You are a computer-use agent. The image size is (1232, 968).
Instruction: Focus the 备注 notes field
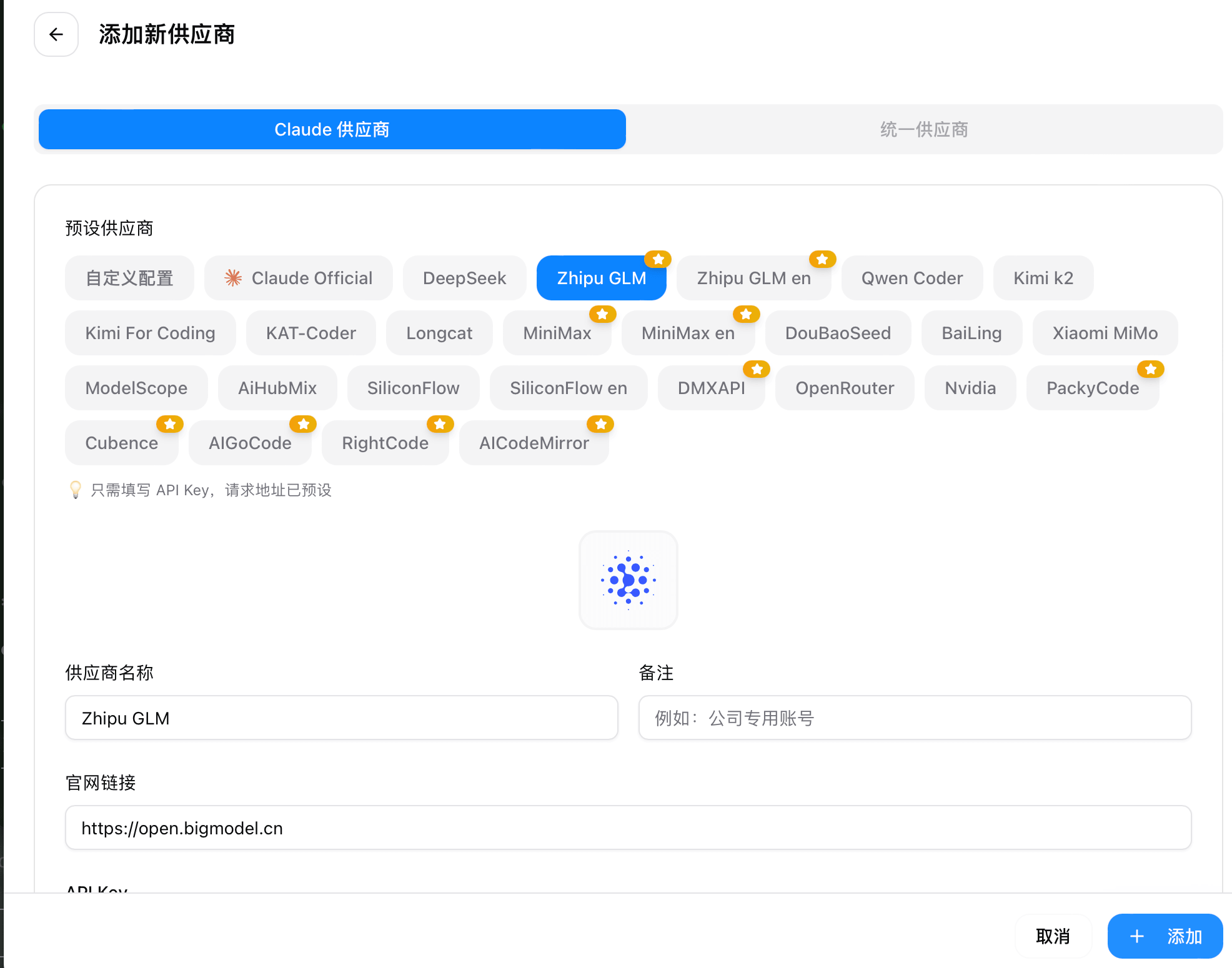915,718
